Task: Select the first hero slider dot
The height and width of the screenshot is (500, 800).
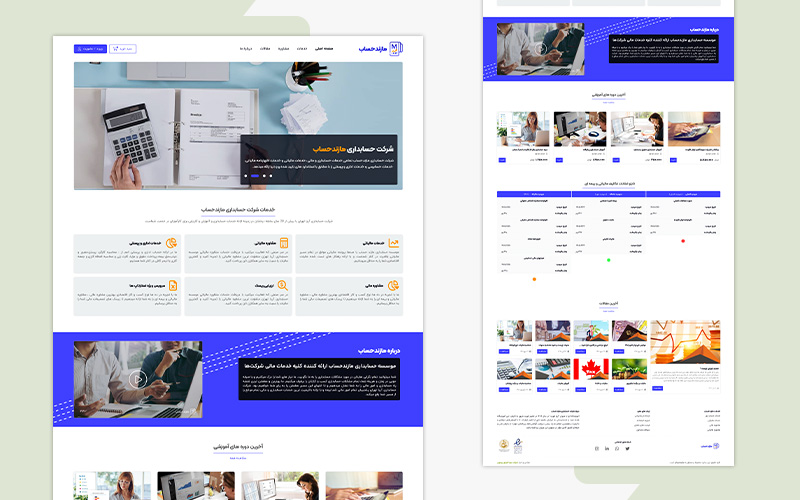Action: click(246, 176)
